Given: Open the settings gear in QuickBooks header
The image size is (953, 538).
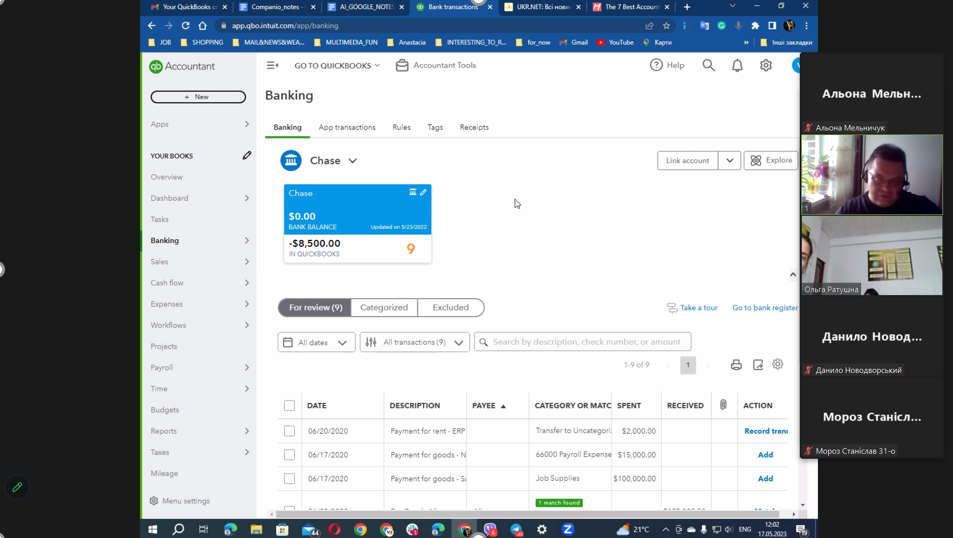Looking at the screenshot, I should [x=765, y=65].
